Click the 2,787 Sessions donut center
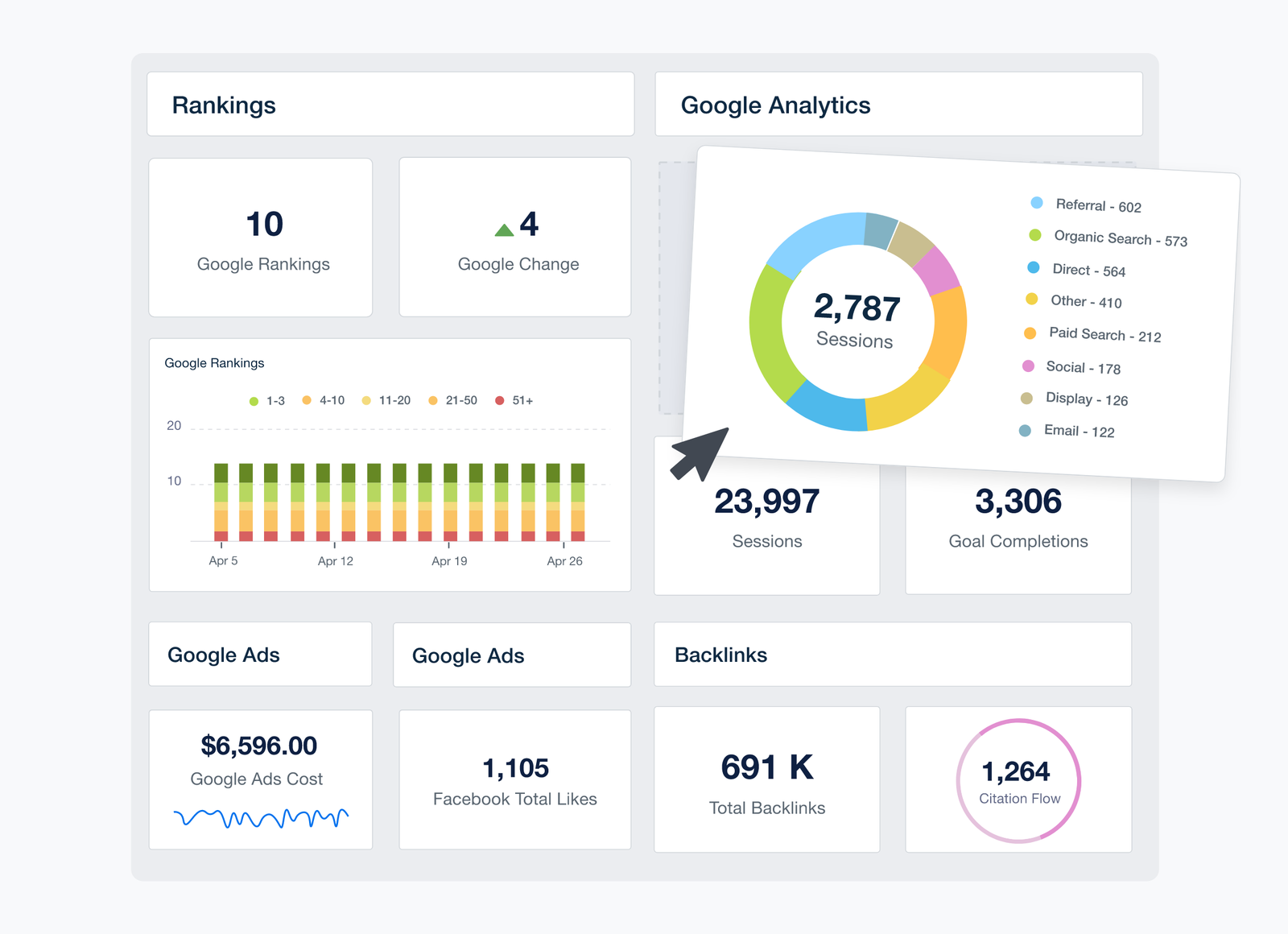The width and height of the screenshot is (1288, 934). tap(857, 320)
